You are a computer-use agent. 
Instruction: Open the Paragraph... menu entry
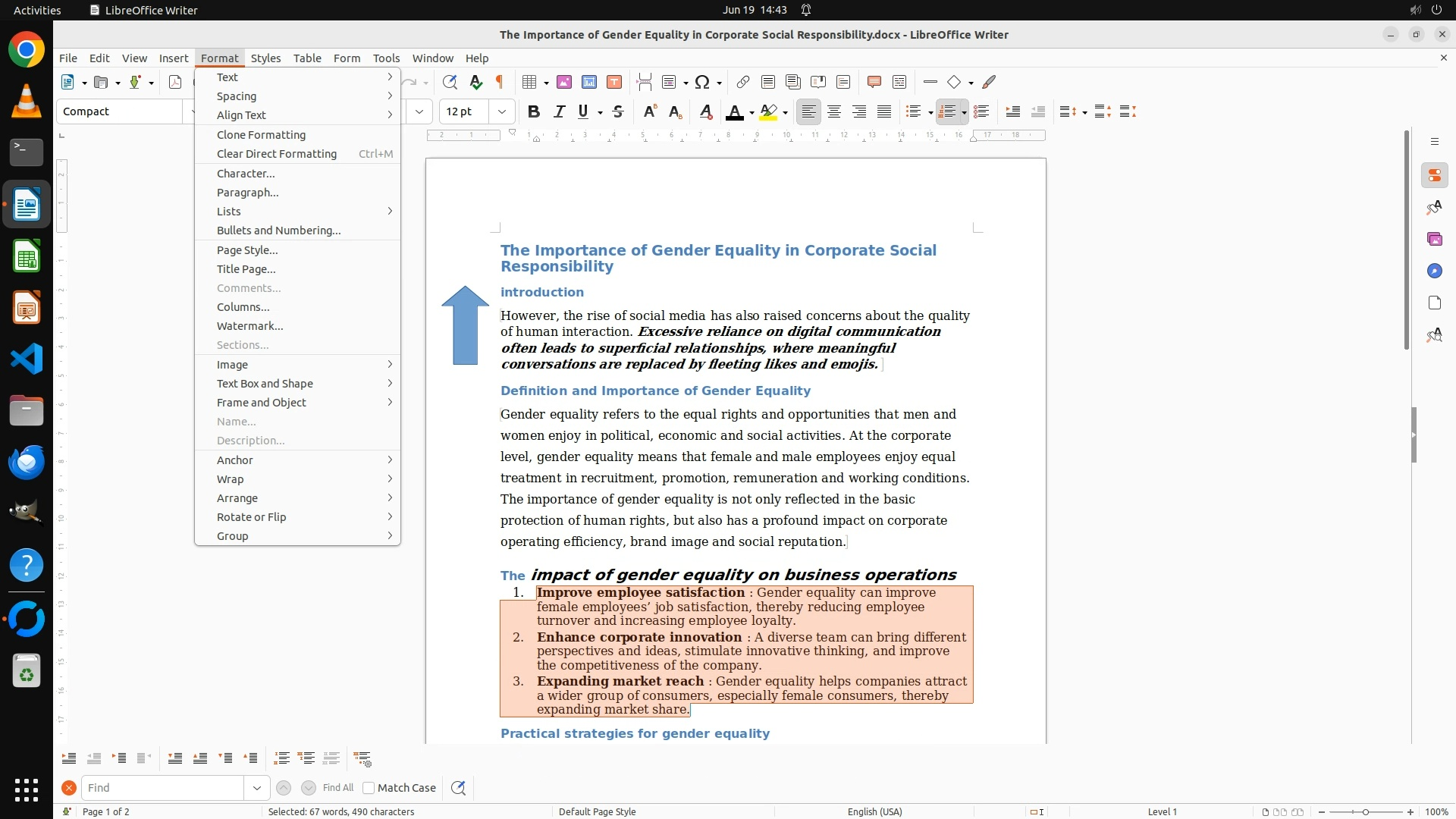[247, 193]
